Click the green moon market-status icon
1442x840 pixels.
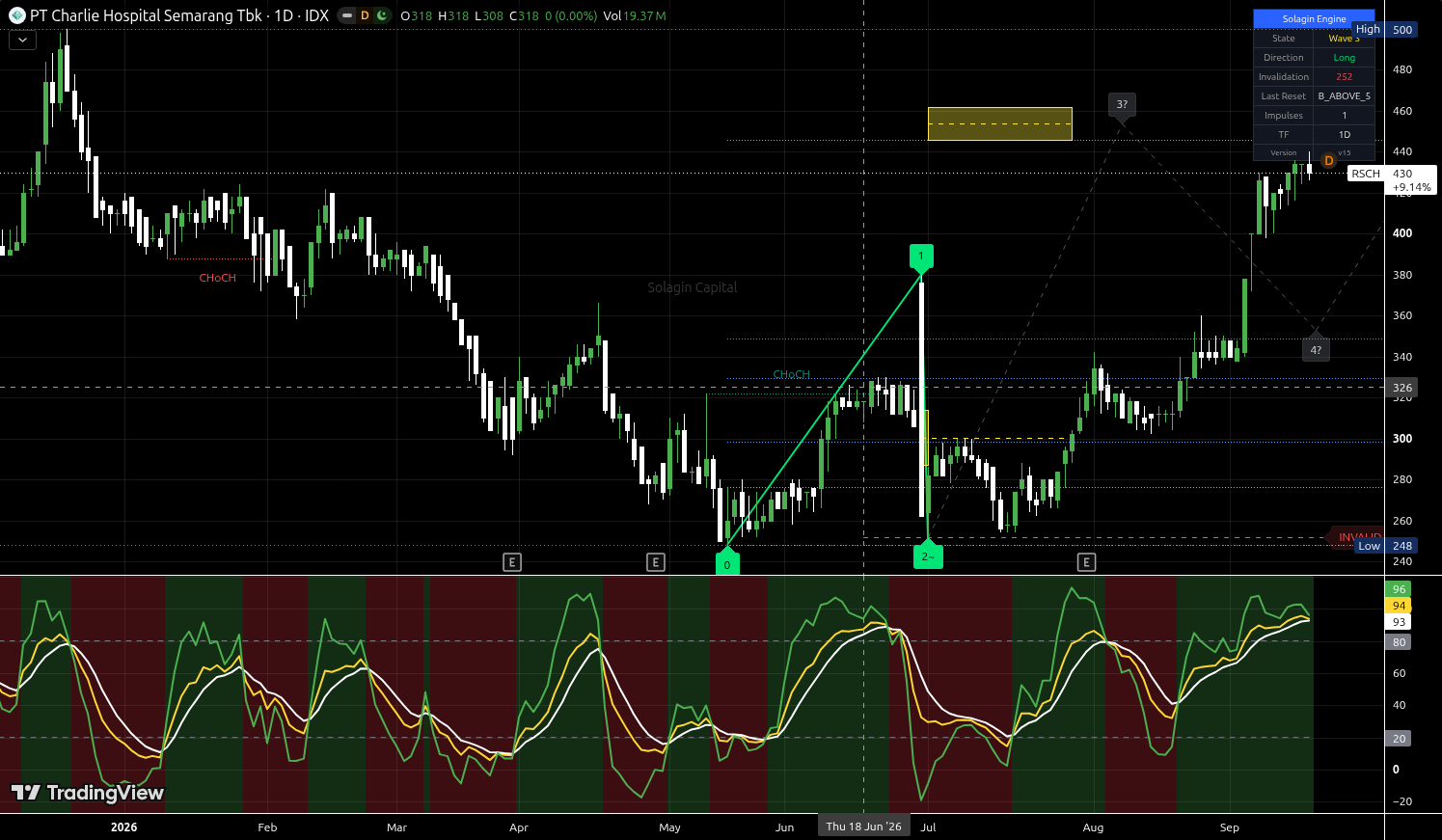coord(382,15)
